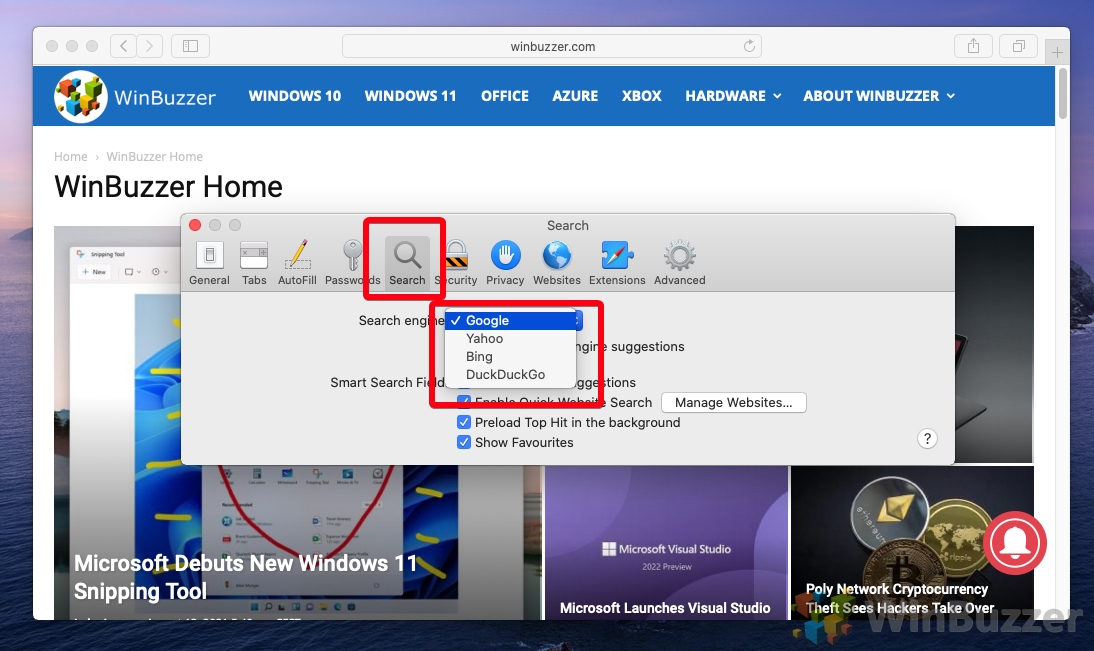
Task: Click the Safari page scrollbar
Action: point(1063,92)
